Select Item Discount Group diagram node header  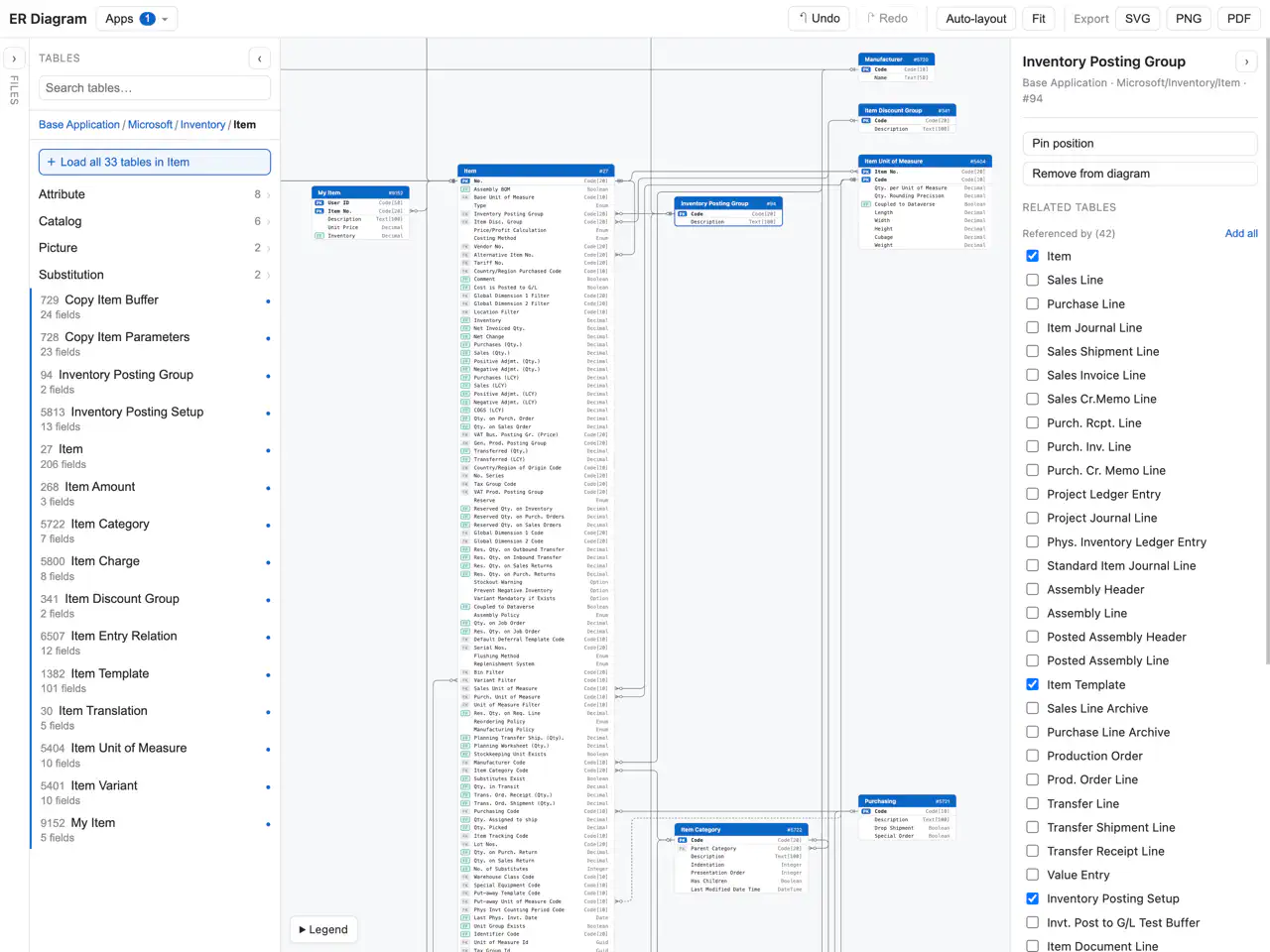point(907,110)
